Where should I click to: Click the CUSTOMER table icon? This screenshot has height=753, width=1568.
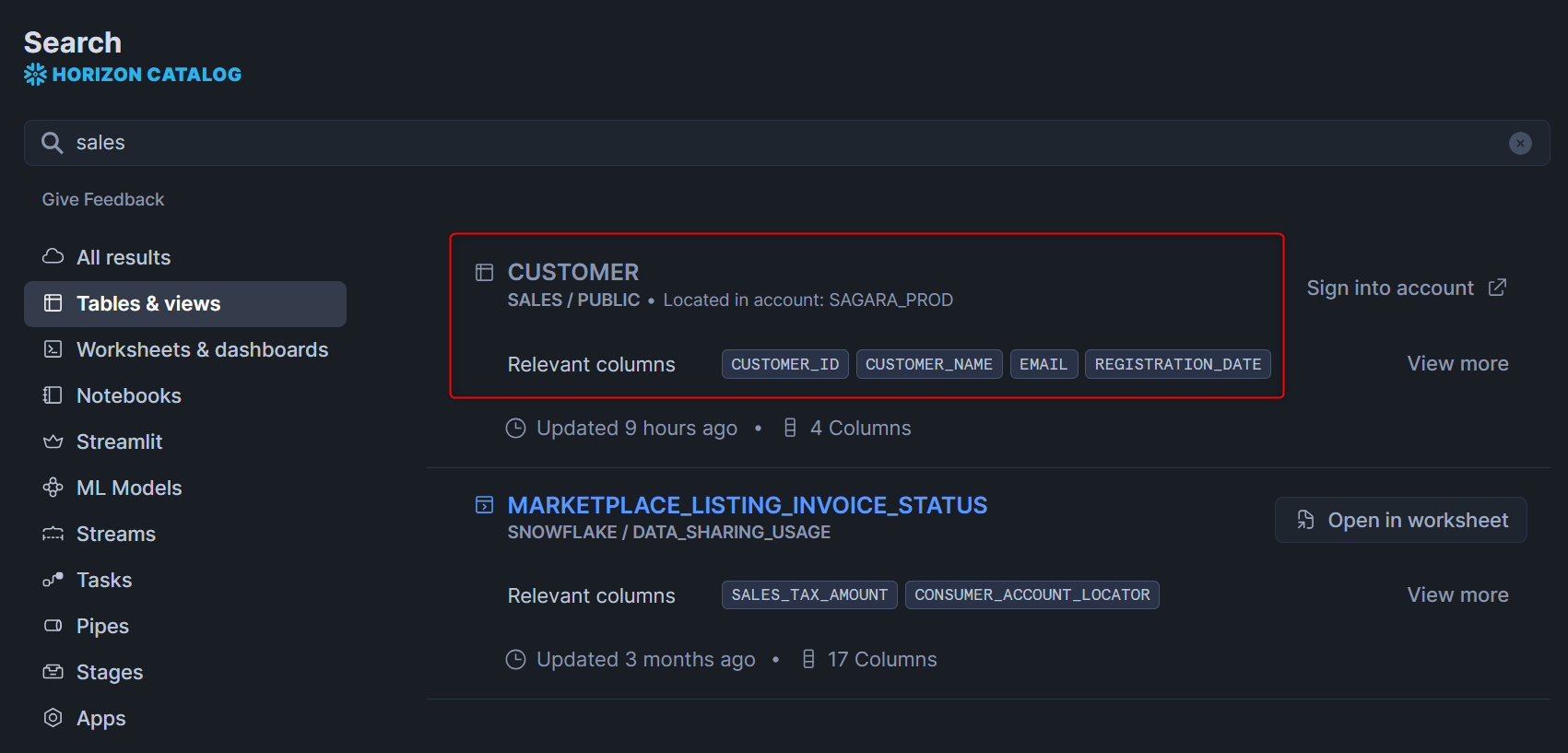point(484,273)
